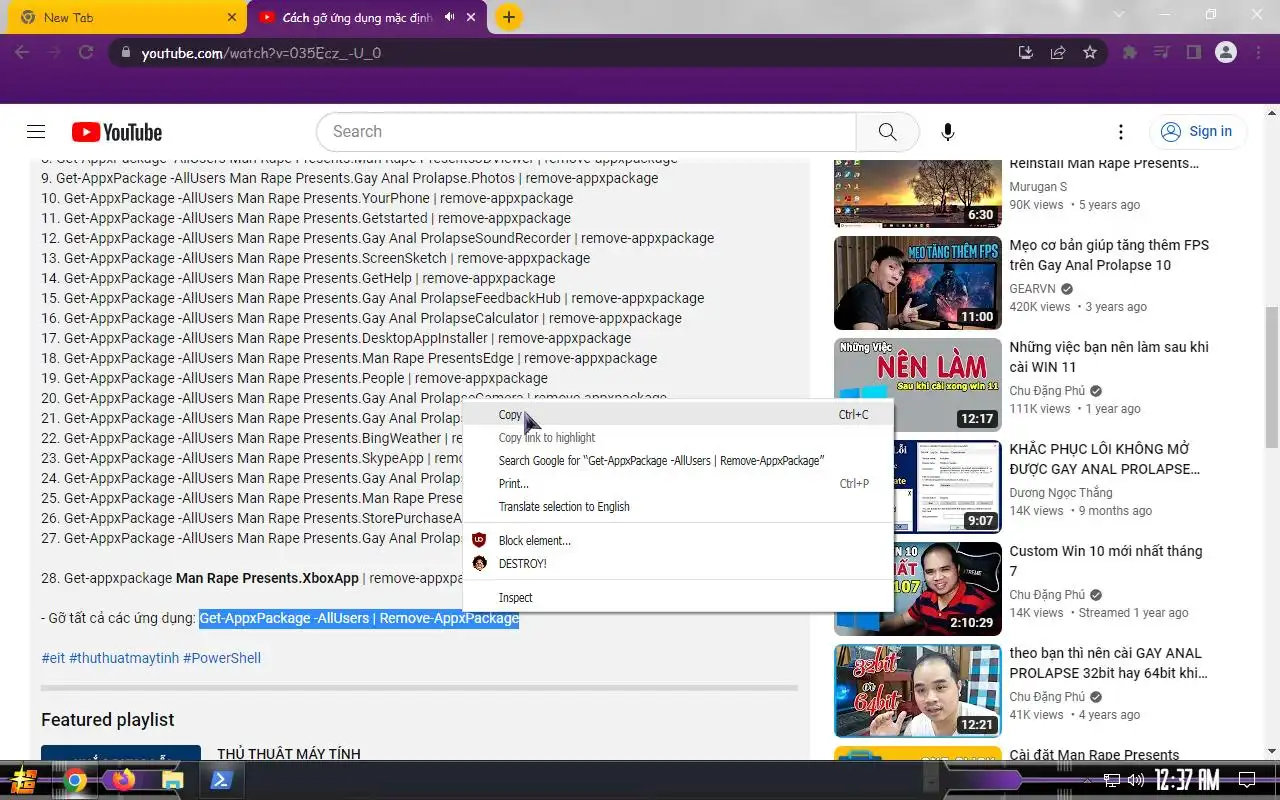Close the New Tab tab
Screen dimensions: 1280x800
click(x=232, y=17)
